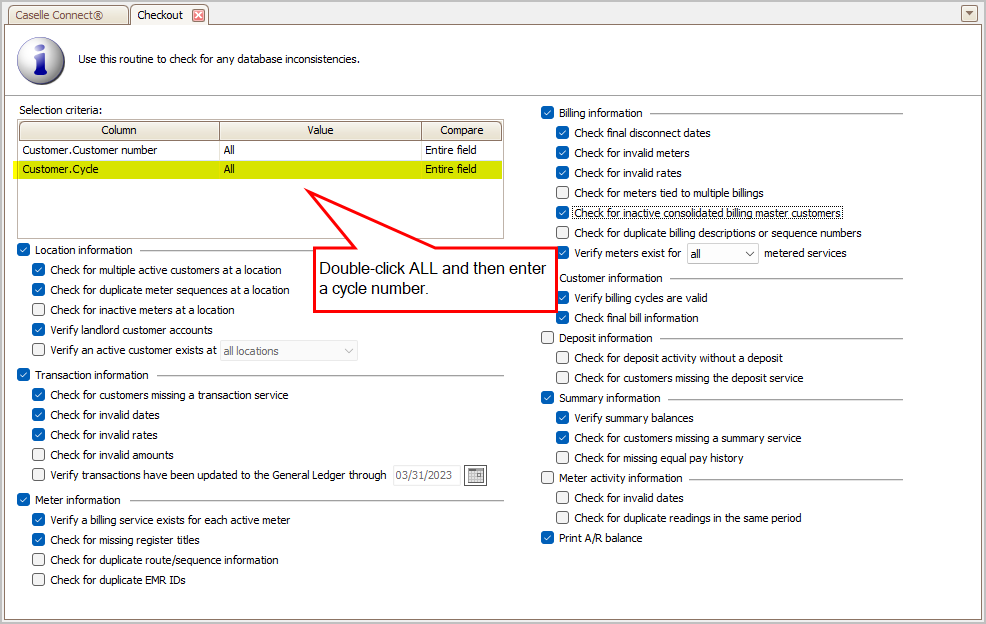Enable Check for meters tied to multiple billings
986x624 pixels.
pos(563,193)
